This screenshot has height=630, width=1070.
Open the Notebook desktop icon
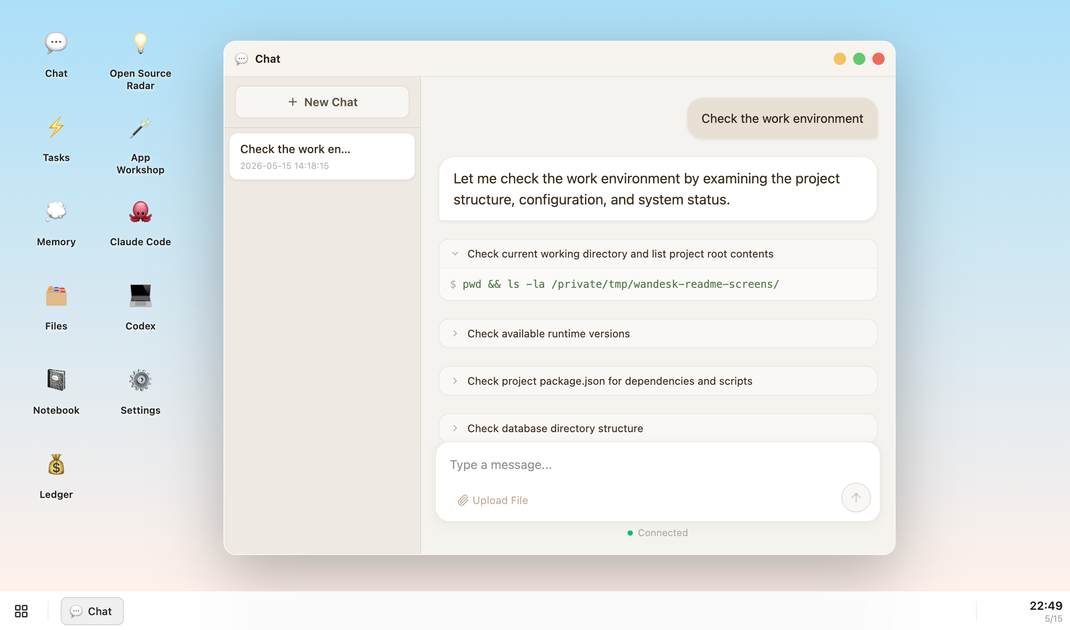(56, 380)
